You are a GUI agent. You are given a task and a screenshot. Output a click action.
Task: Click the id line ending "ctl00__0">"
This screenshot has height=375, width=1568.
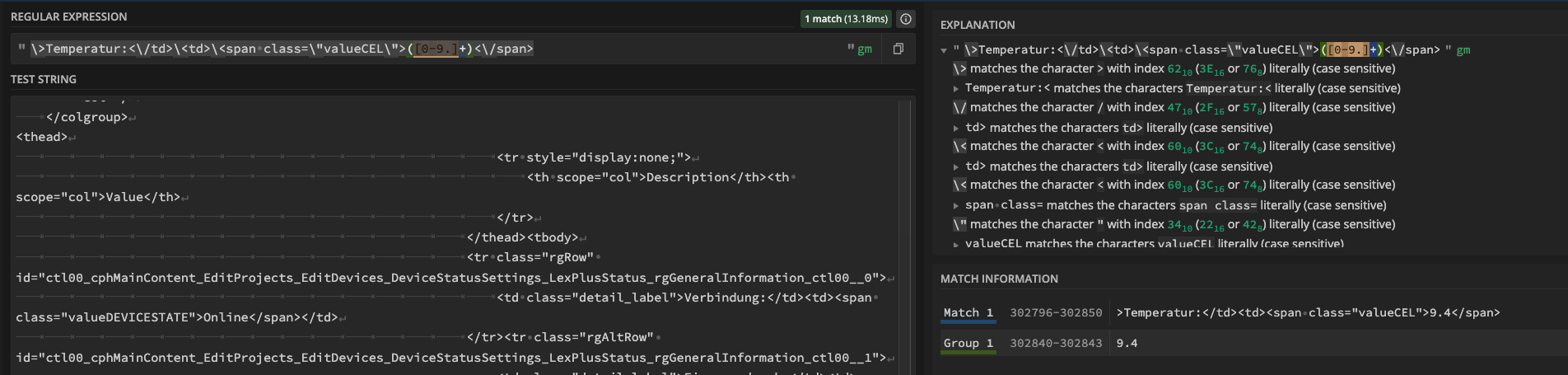[450, 278]
